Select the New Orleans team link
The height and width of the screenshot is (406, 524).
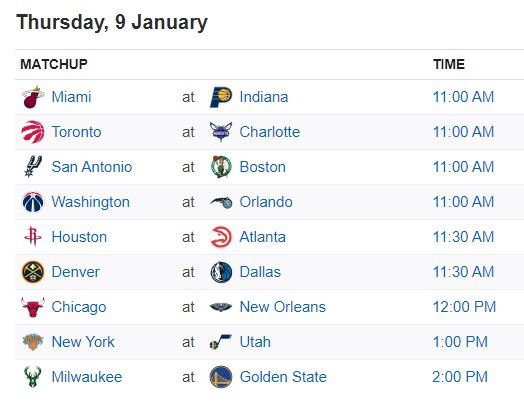pyautogui.click(x=283, y=307)
